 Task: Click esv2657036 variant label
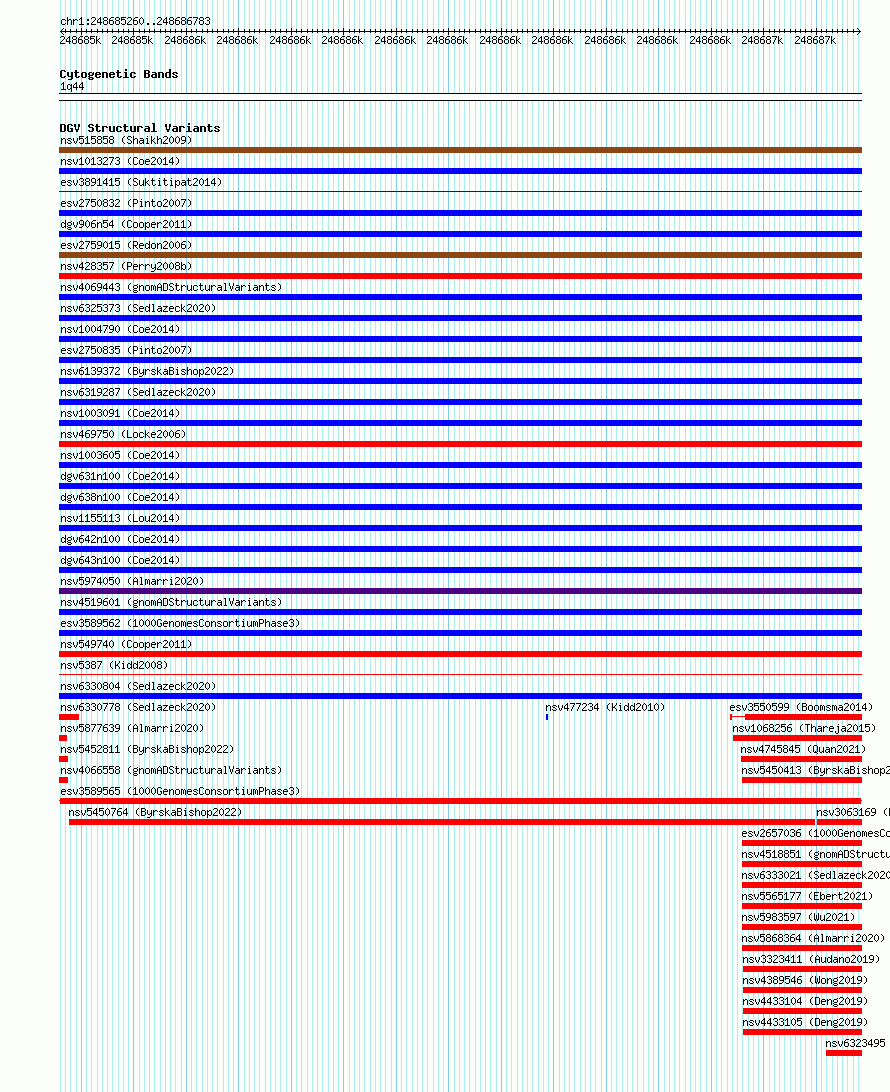click(815, 833)
